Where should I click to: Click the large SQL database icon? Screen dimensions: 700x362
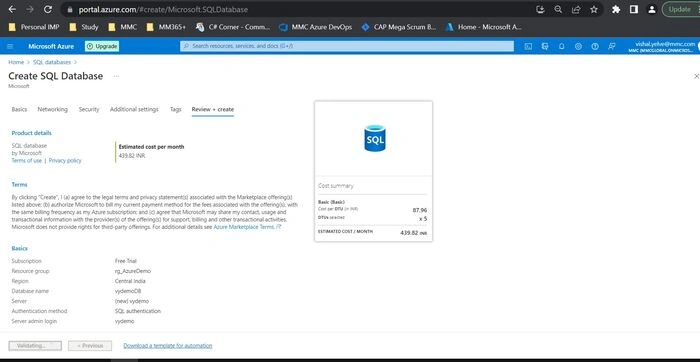375,138
